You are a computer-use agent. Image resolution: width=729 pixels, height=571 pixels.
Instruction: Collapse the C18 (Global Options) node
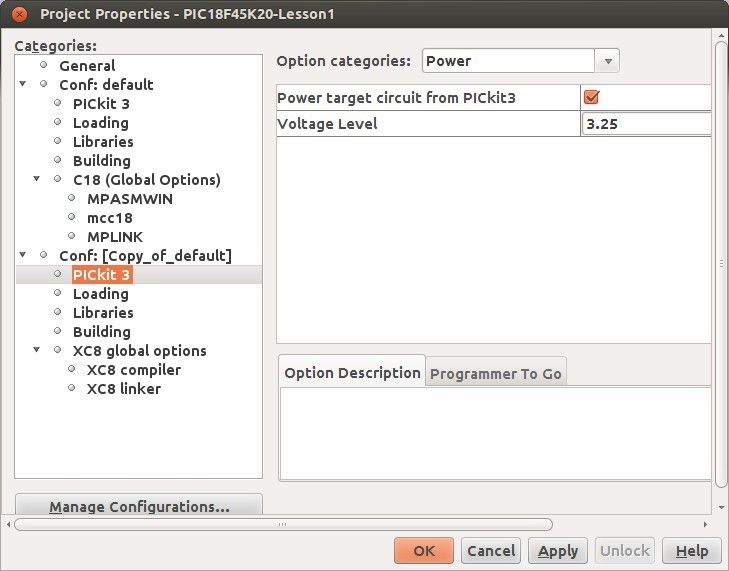click(x=36, y=179)
